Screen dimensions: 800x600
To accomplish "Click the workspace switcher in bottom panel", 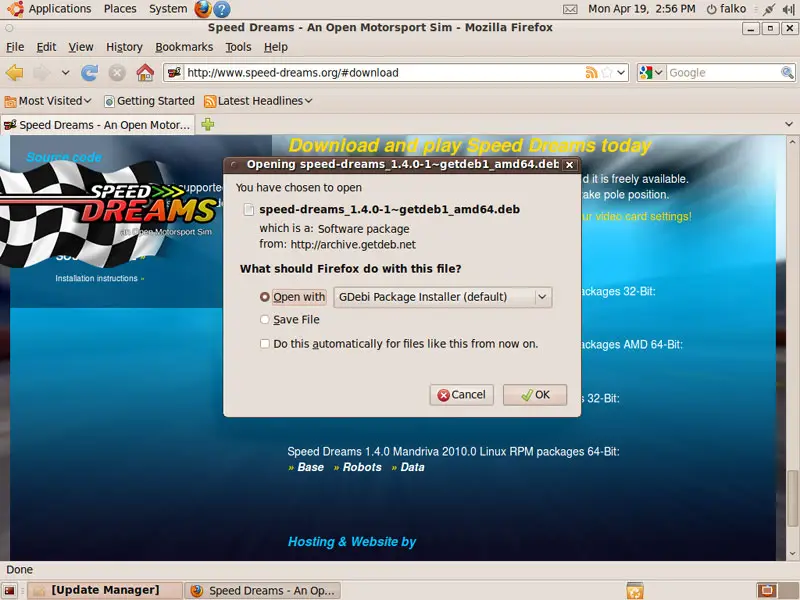I will [777, 590].
